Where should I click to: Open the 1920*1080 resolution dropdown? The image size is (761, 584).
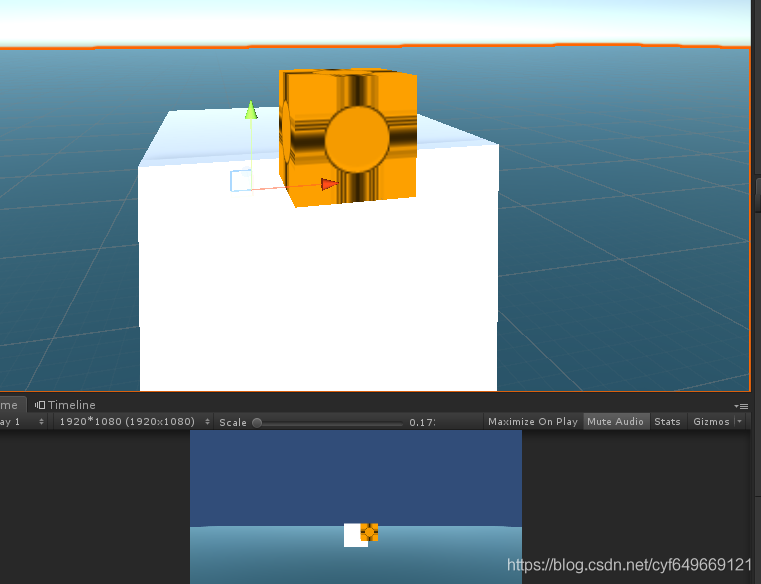pos(133,422)
